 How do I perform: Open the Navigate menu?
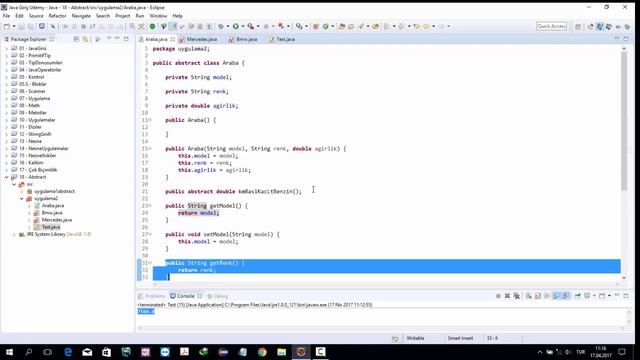81,16
